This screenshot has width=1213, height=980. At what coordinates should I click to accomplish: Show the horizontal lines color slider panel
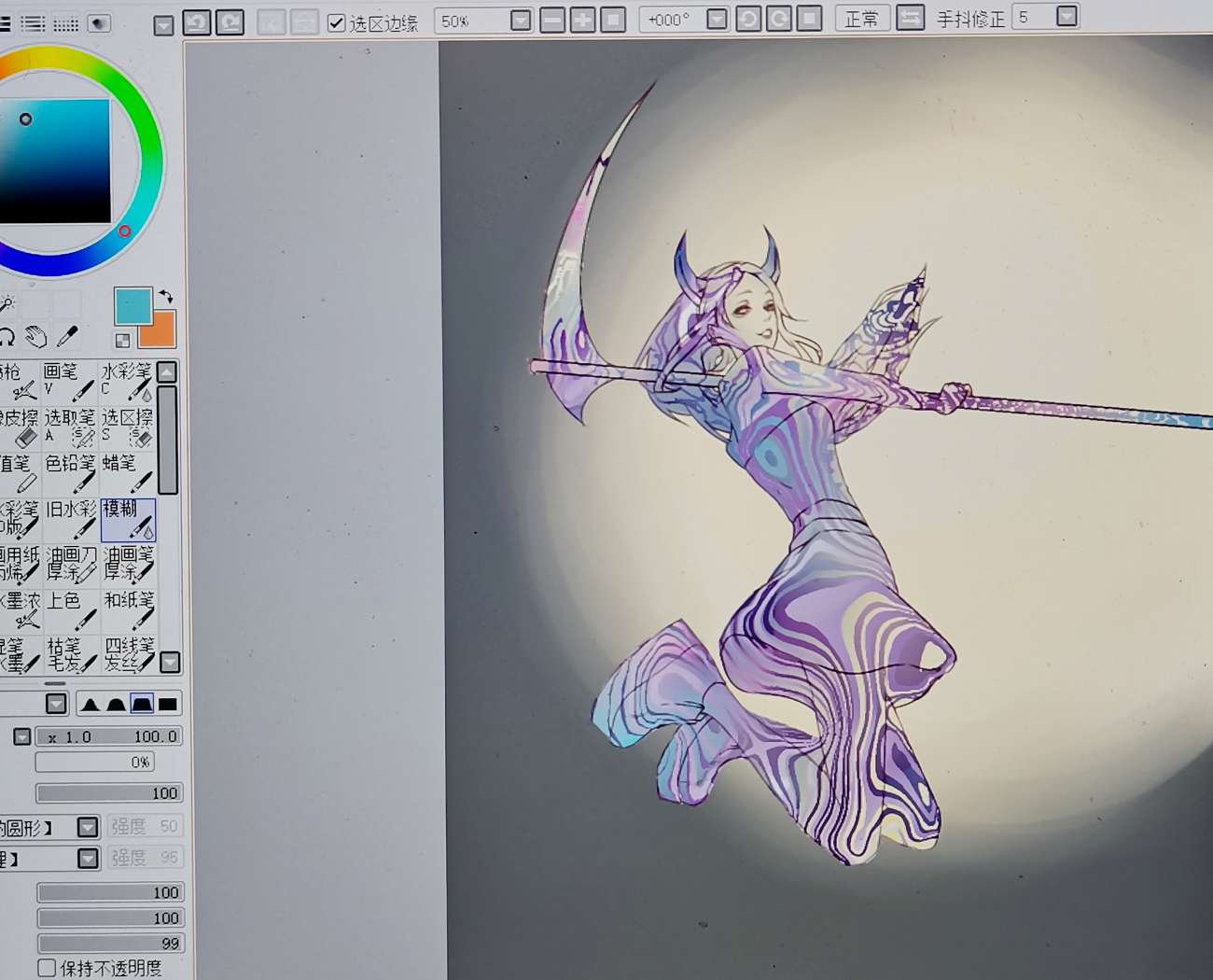pos(33,23)
